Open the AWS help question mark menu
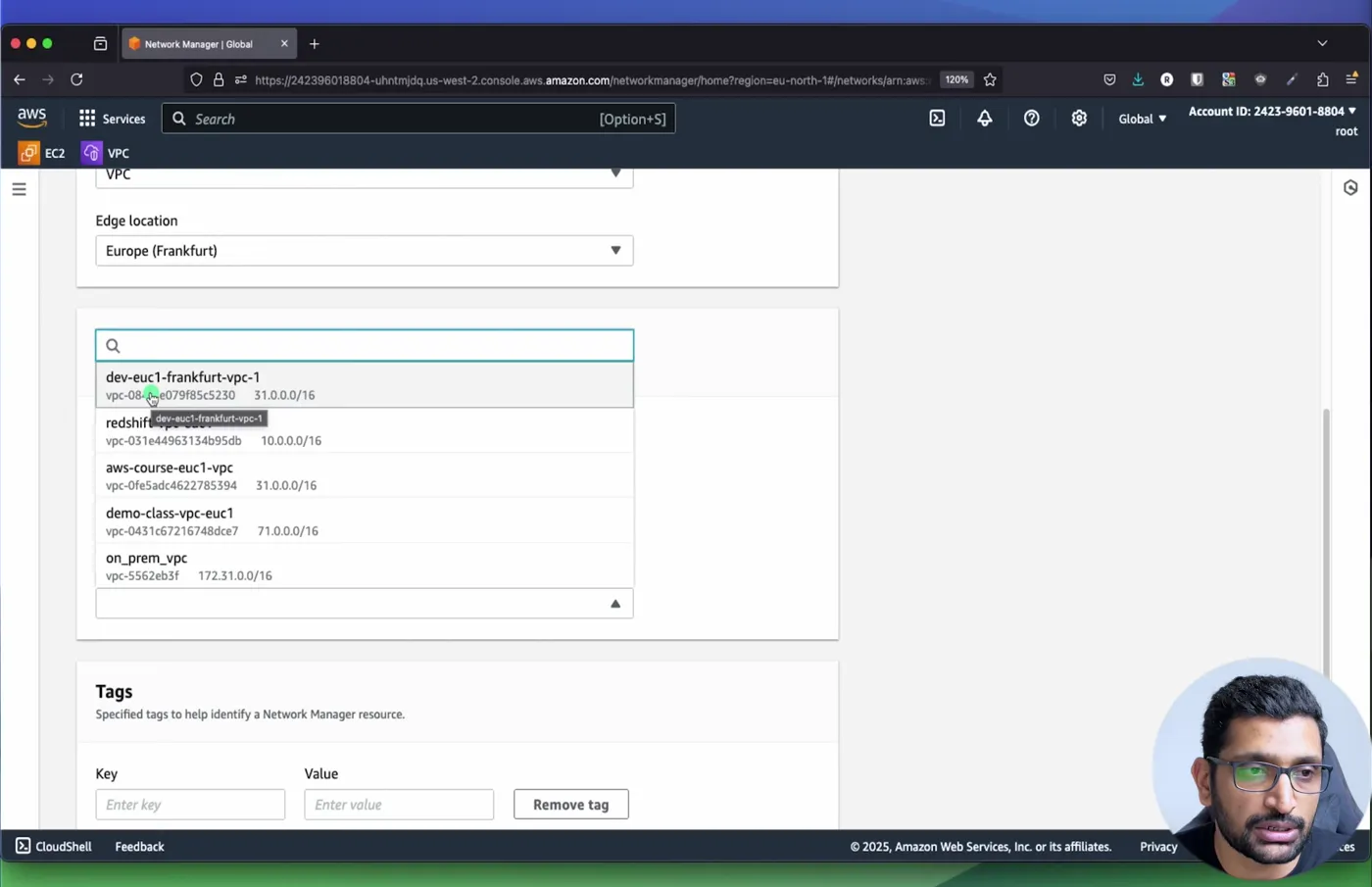The width and height of the screenshot is (1372, 887). coord(1031,119)
